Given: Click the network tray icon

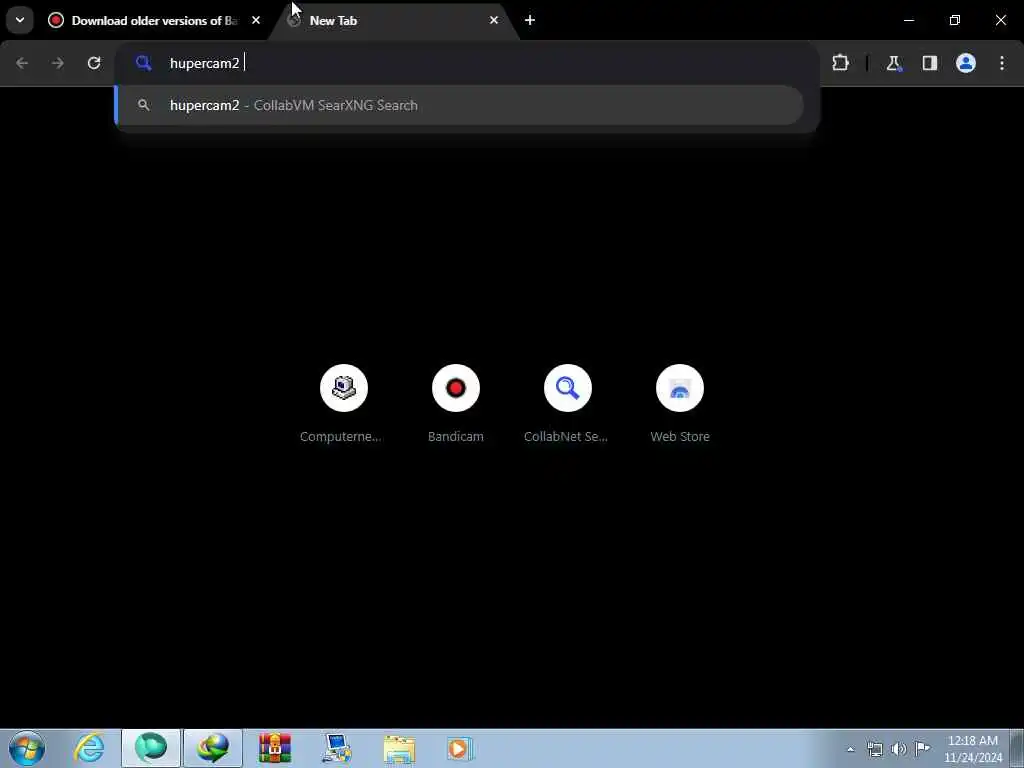Looking at the screenshot, I should pos(874,749).
